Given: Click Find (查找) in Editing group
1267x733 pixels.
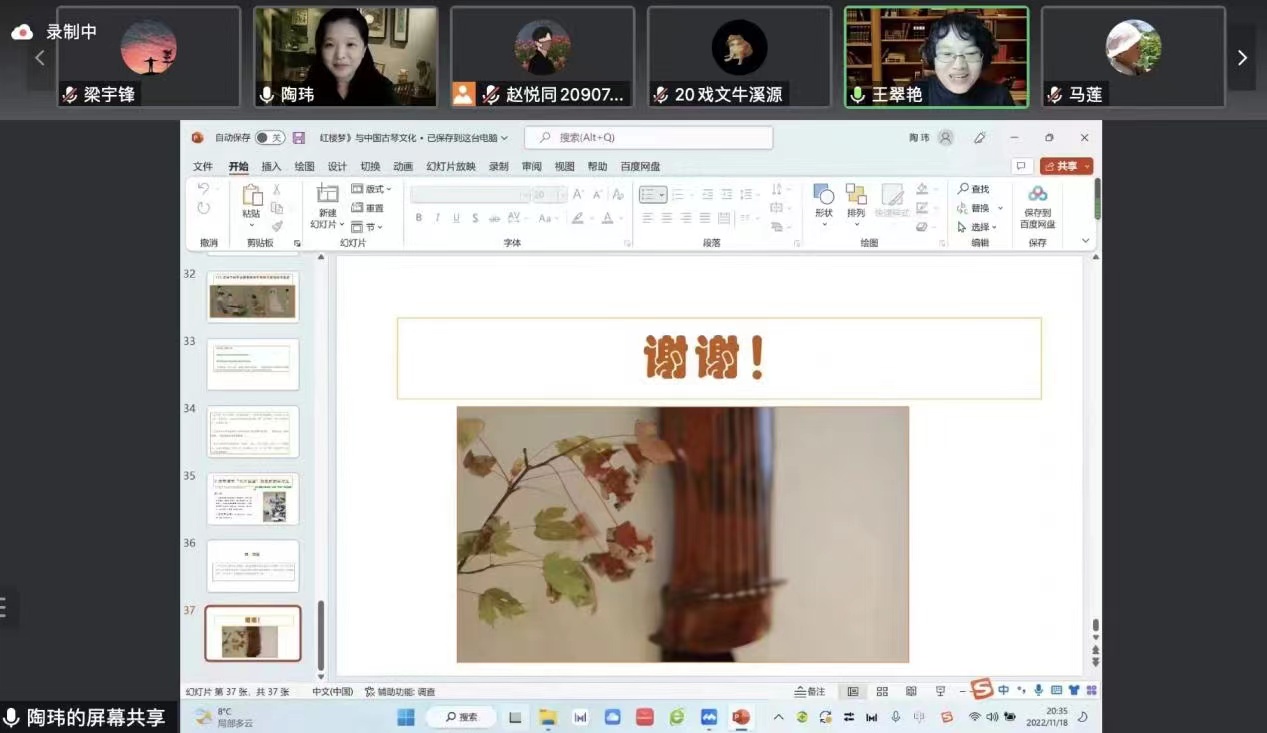Looking at the screenshot, I should coord(973,189).
